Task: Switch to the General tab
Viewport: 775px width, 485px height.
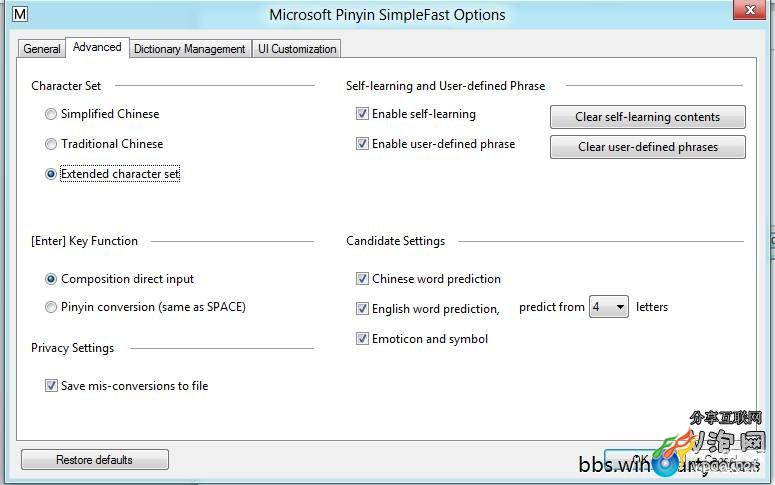Action: (42, 49)
